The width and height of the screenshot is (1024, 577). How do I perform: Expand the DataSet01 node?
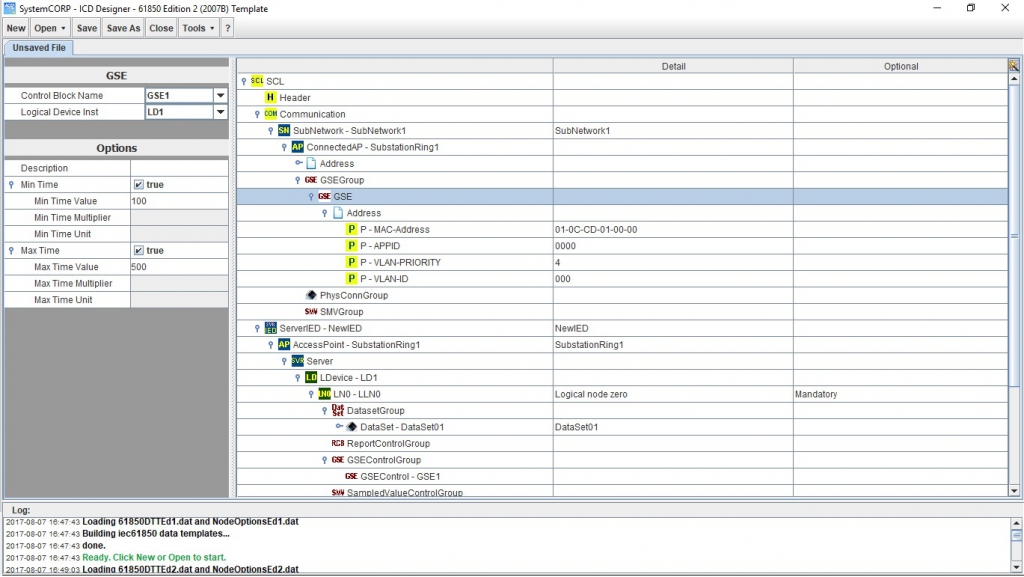[x=339, y=426]
